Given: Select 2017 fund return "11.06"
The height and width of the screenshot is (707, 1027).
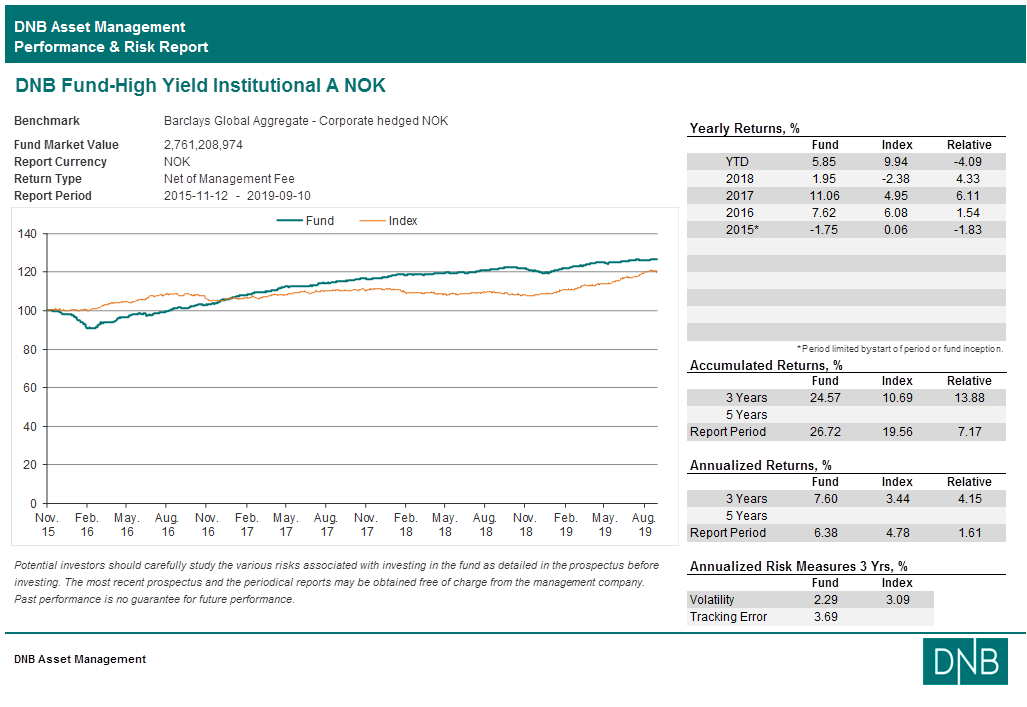Looking at the screenshot, I should click(824, 196).
